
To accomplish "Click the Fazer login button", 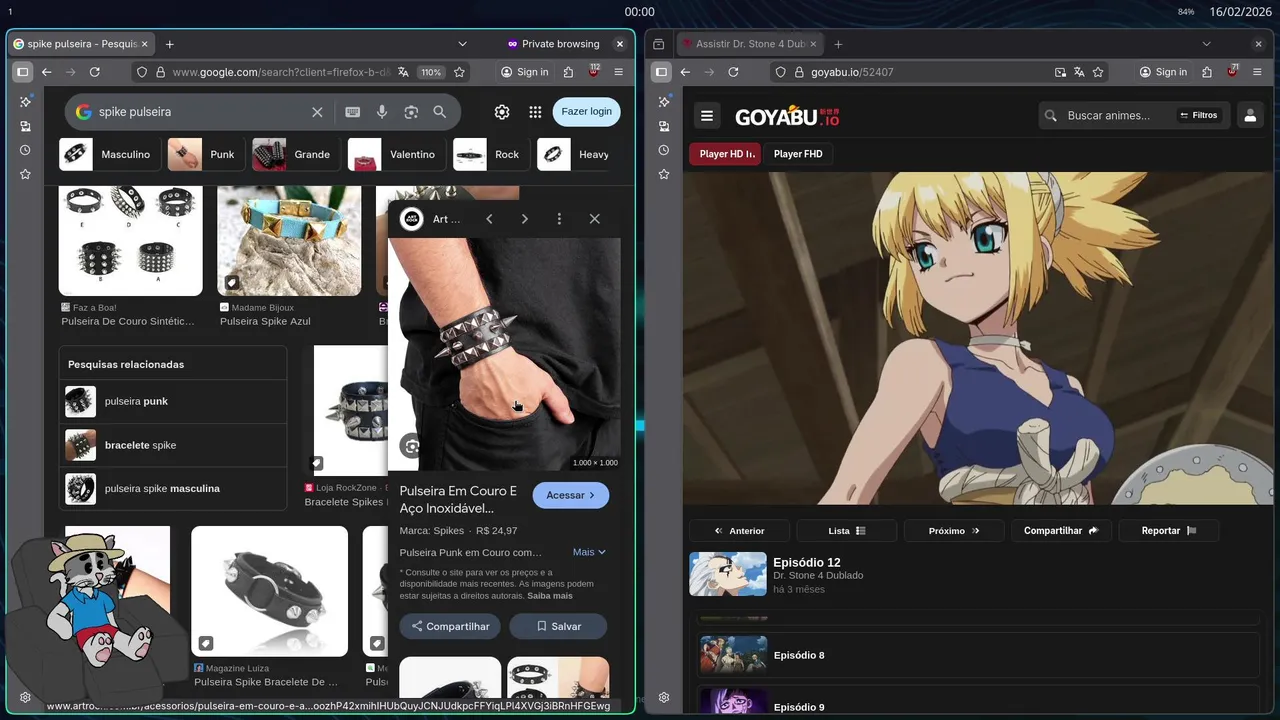I will coord(586,112).
